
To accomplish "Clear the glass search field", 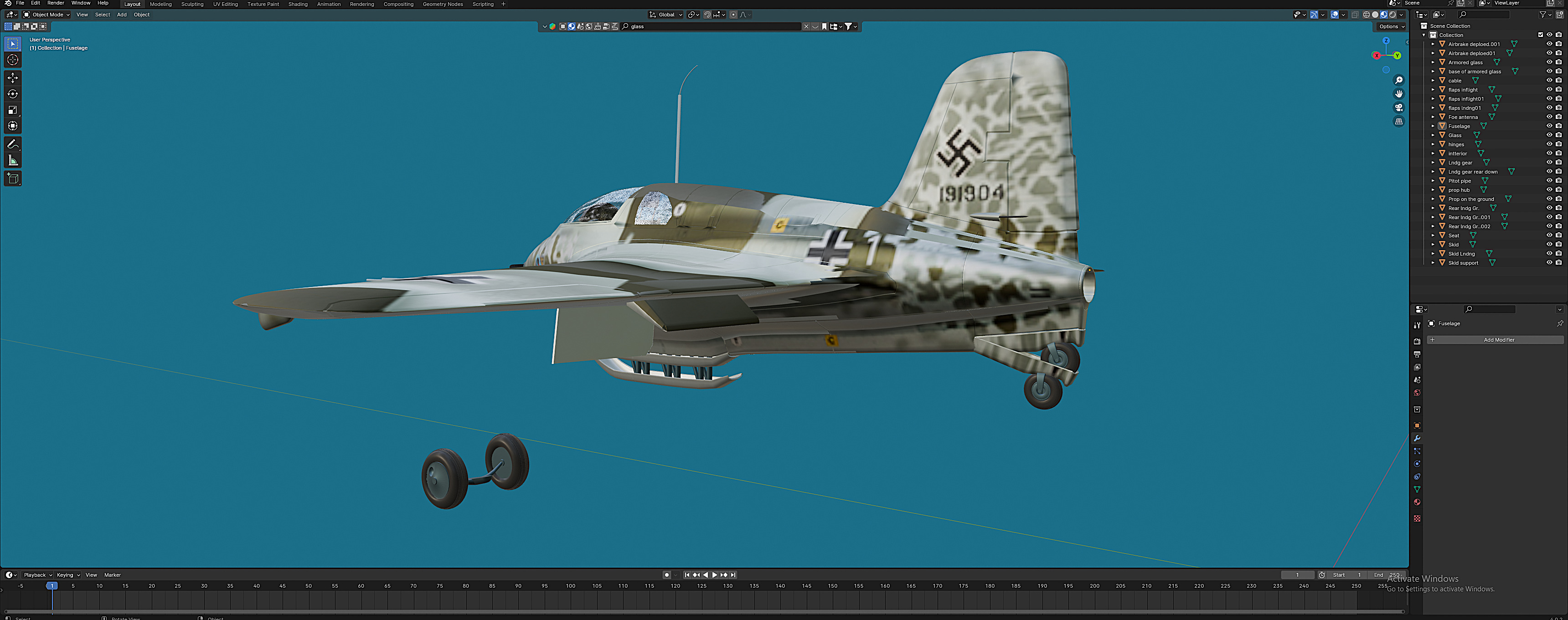I will (x=806, y=26).
